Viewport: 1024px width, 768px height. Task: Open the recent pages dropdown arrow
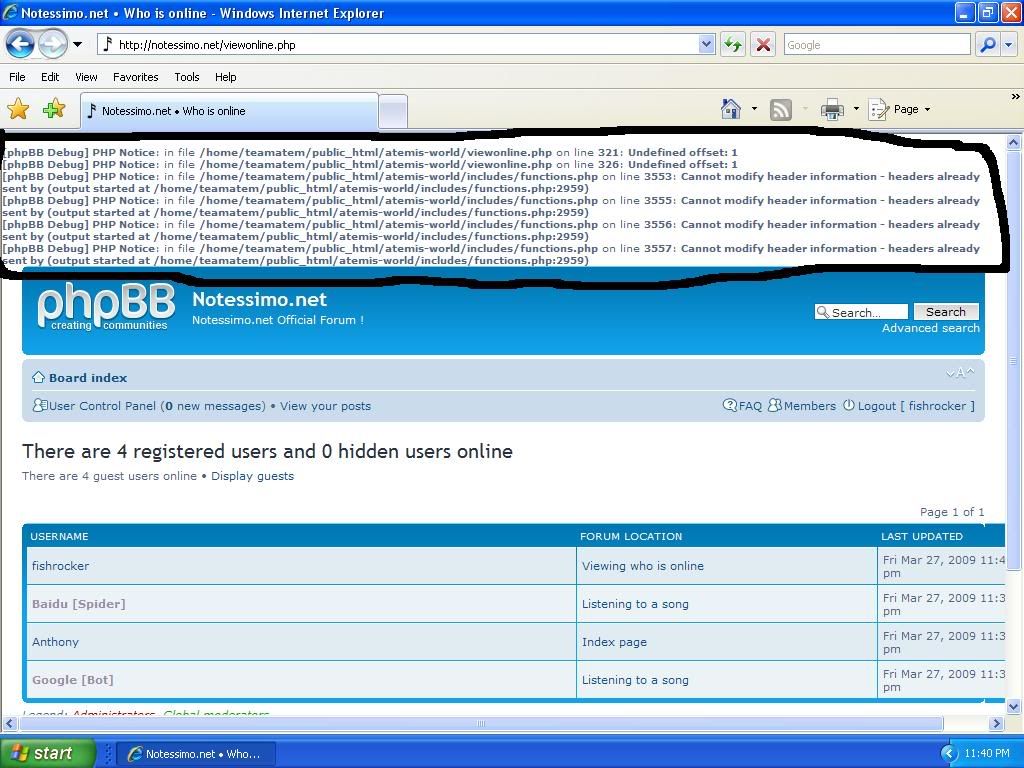[77, 45]
